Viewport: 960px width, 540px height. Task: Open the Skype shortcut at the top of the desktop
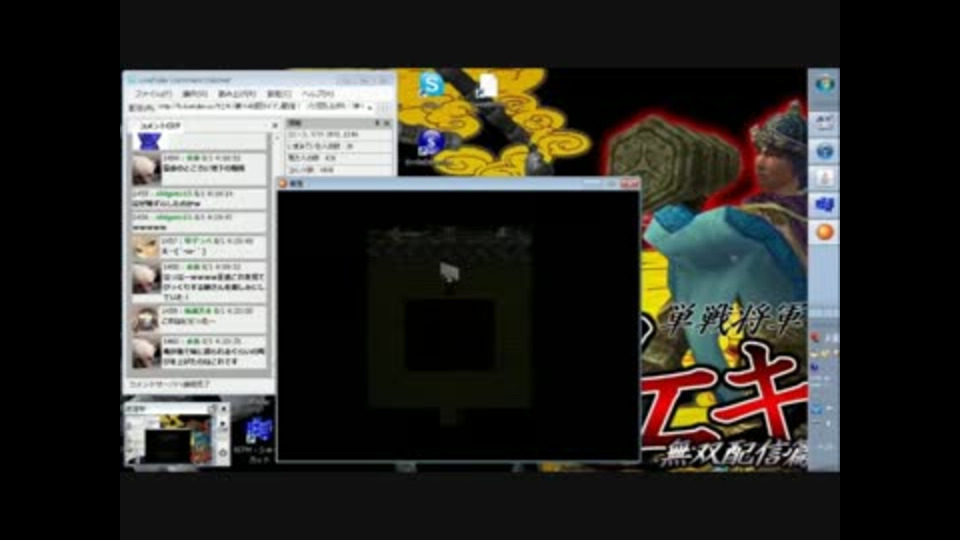click(431, 84)
